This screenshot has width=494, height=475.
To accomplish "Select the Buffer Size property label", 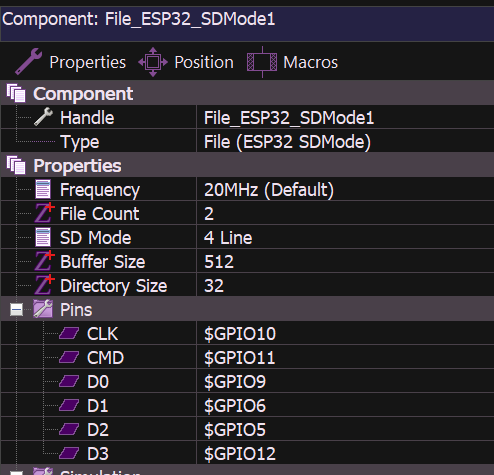I will (103, 262).
